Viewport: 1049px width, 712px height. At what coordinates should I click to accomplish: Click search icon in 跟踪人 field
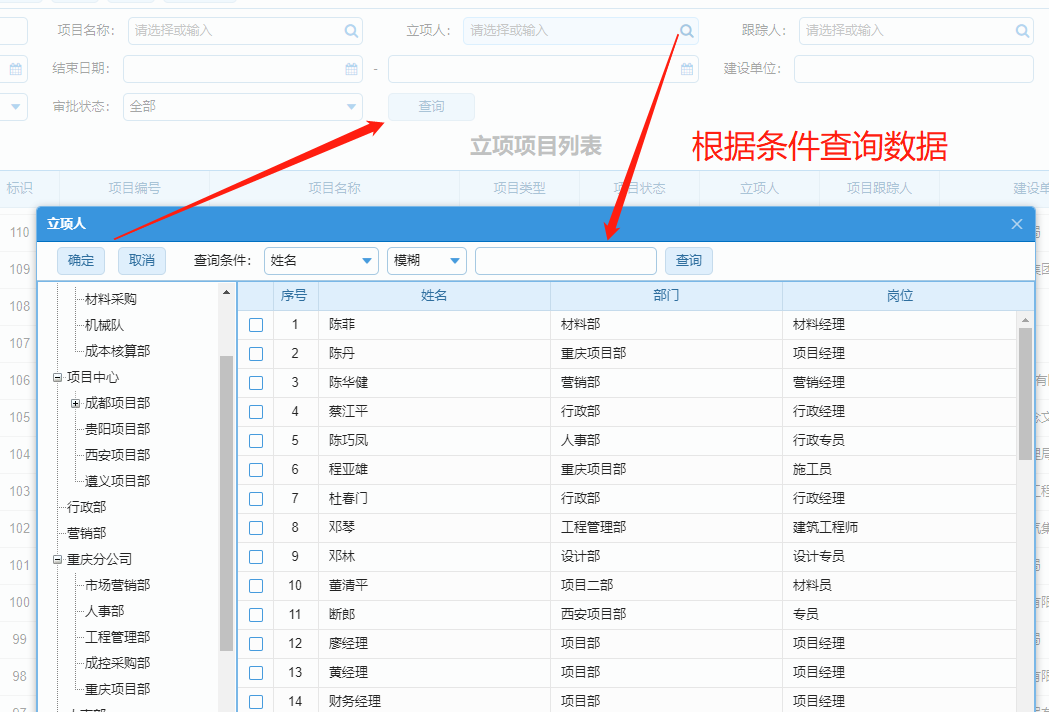coord(1022,31)
